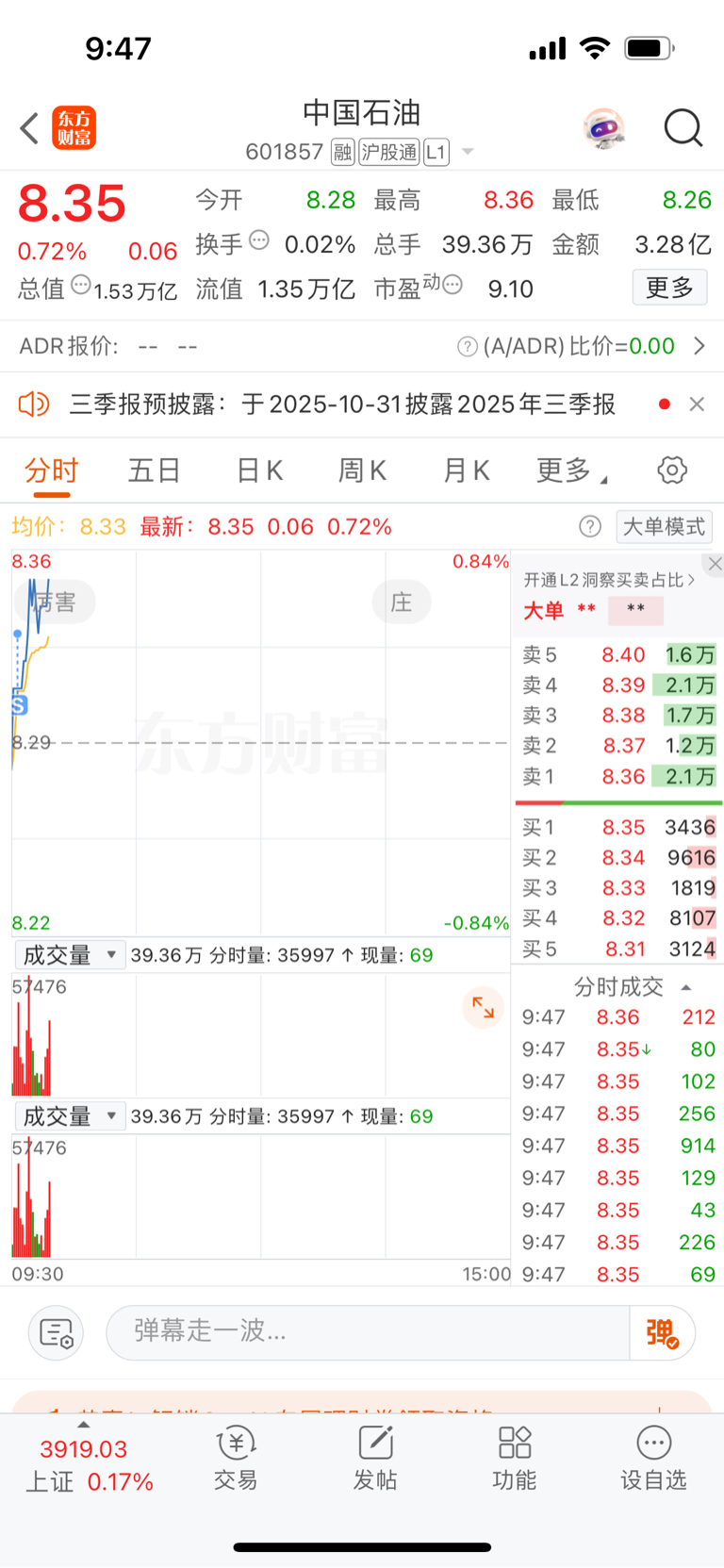724x1568 pixels.
Task: Open first 成交量 indicator dropdown
Action: (x=70, y=955)
